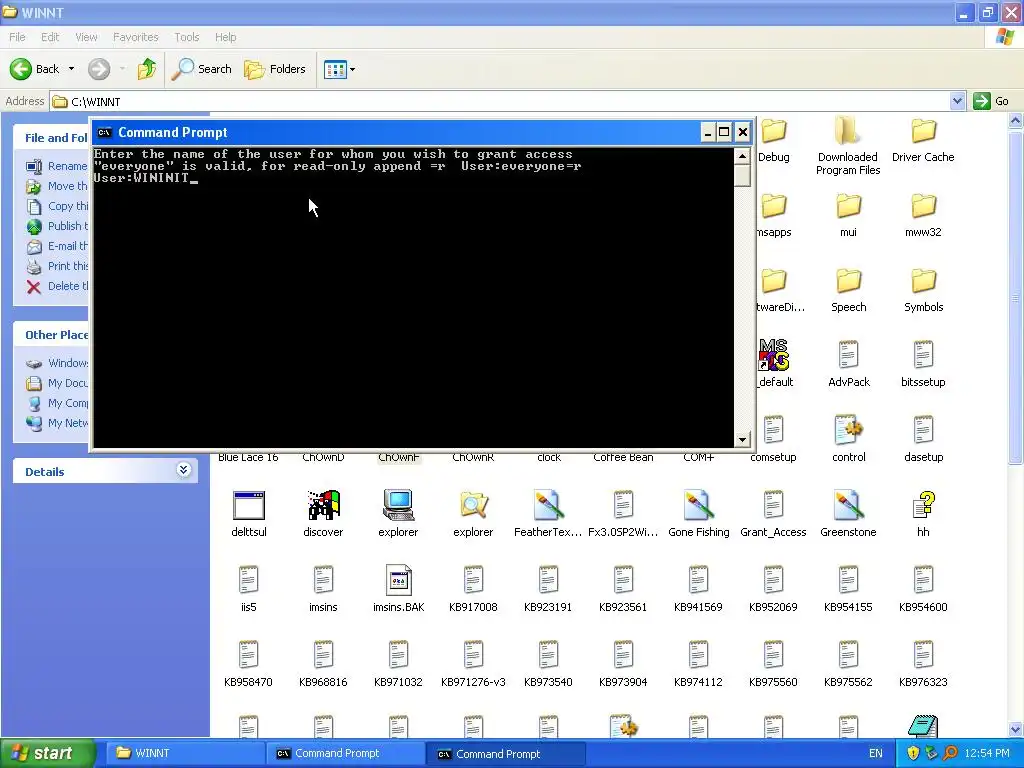Toggle the Folders pane button
The width and height of the screenshot is (1024, 768).
click(x=274, y=69)
